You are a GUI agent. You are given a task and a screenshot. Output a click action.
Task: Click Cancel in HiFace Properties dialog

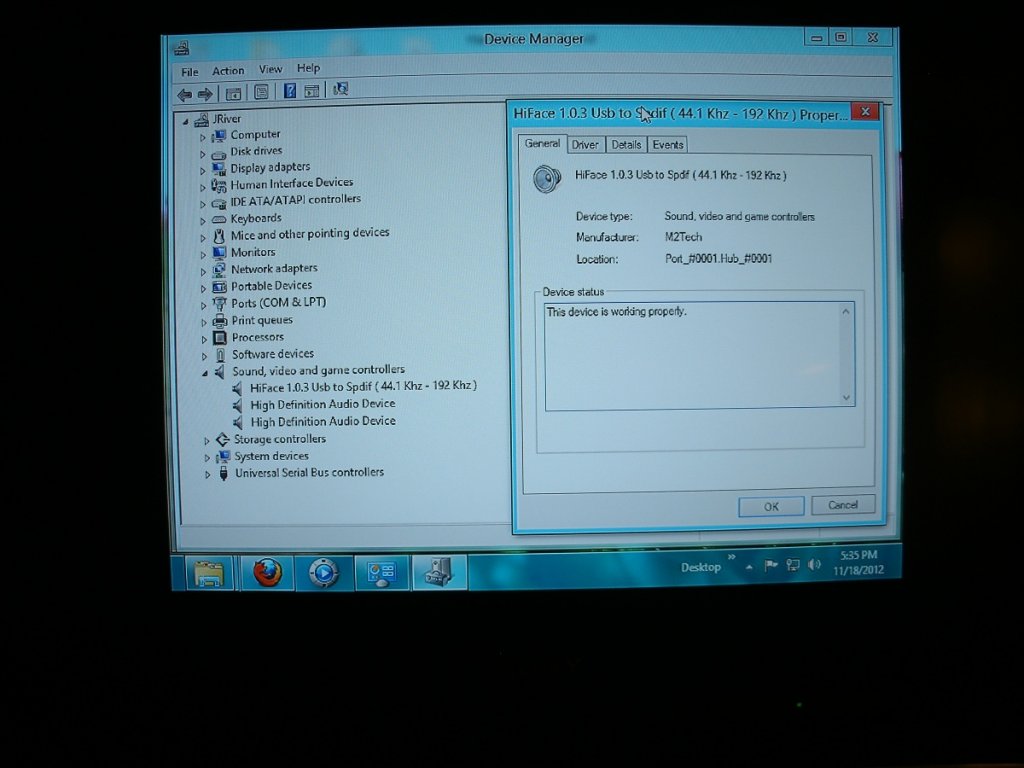843,505
